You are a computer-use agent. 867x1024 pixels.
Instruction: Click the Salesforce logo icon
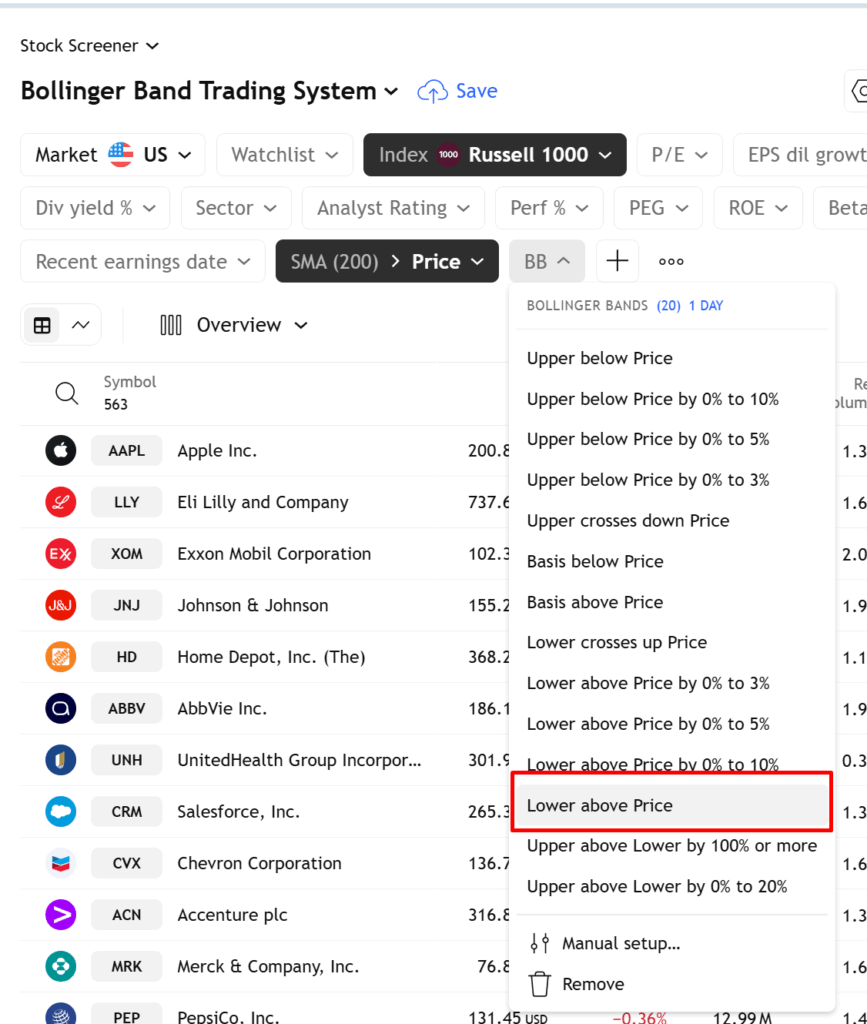coord(61,812)
